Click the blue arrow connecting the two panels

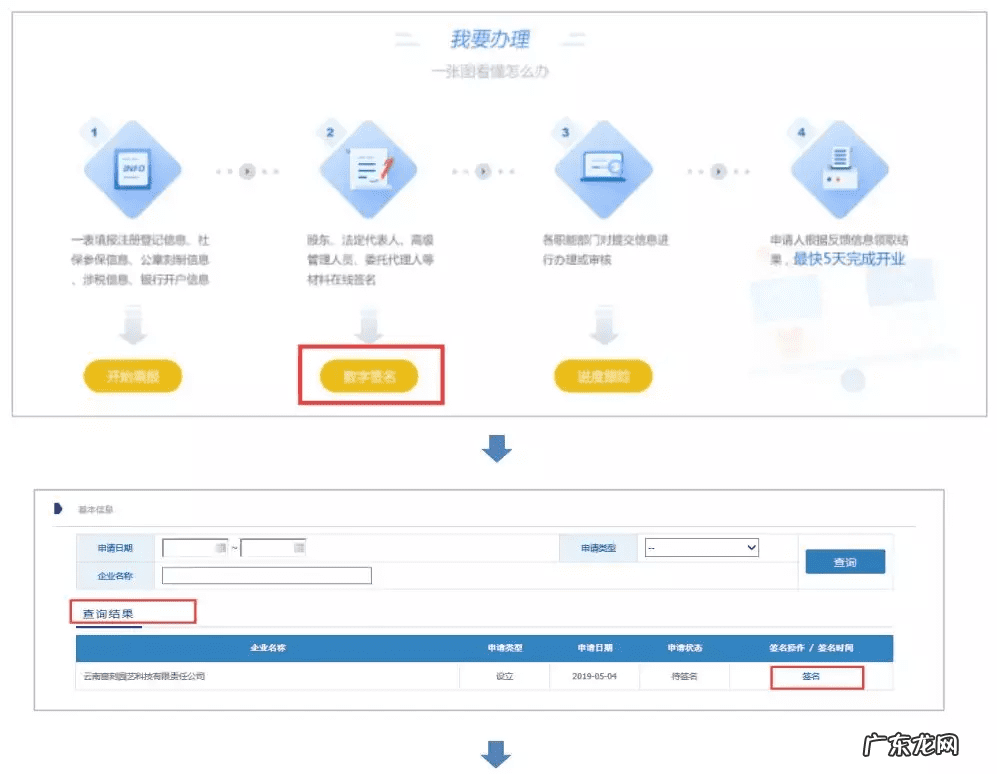[498, 448]
